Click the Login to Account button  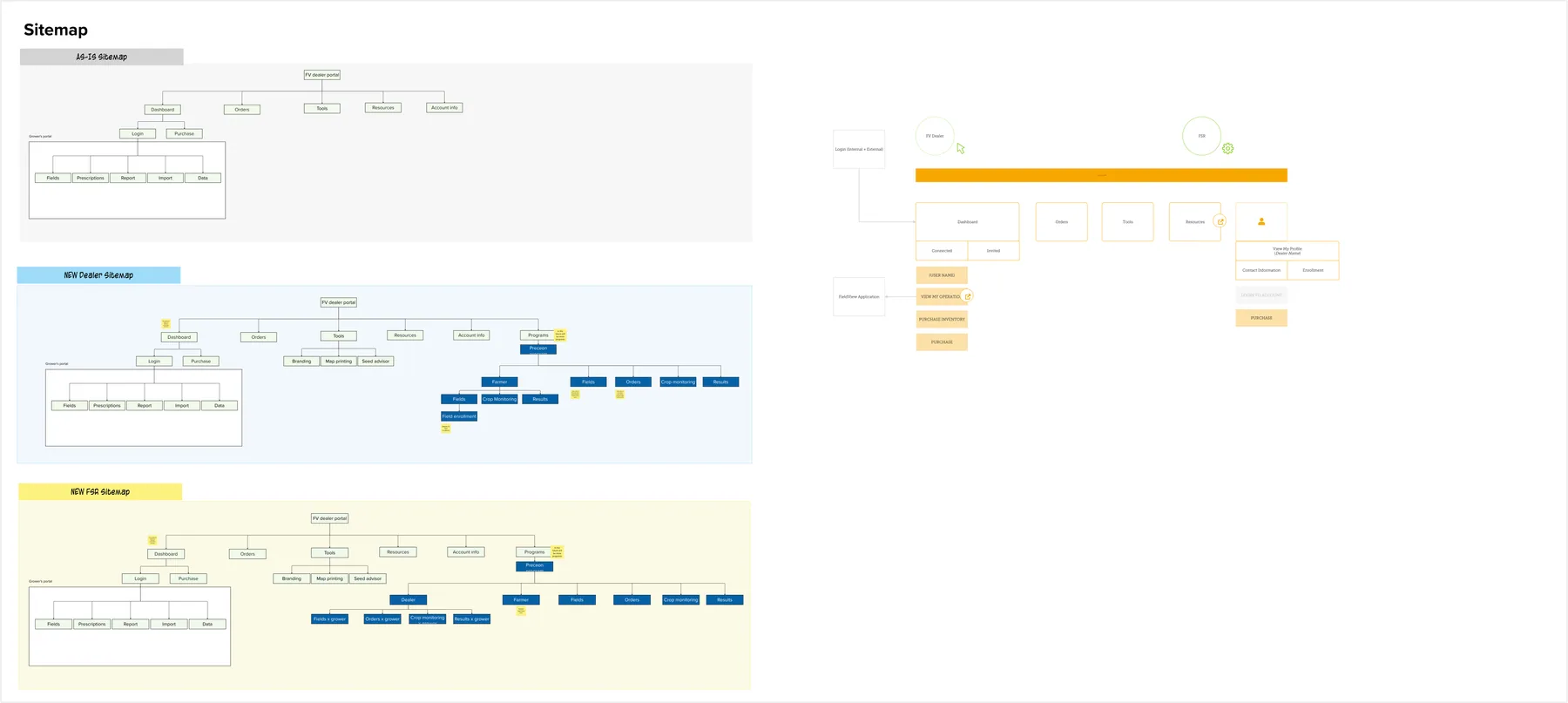point(1260,295)
